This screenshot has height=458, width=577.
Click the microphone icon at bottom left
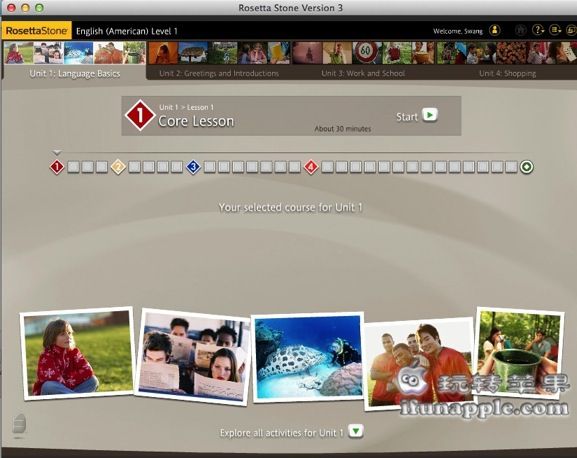coord(19,426)
